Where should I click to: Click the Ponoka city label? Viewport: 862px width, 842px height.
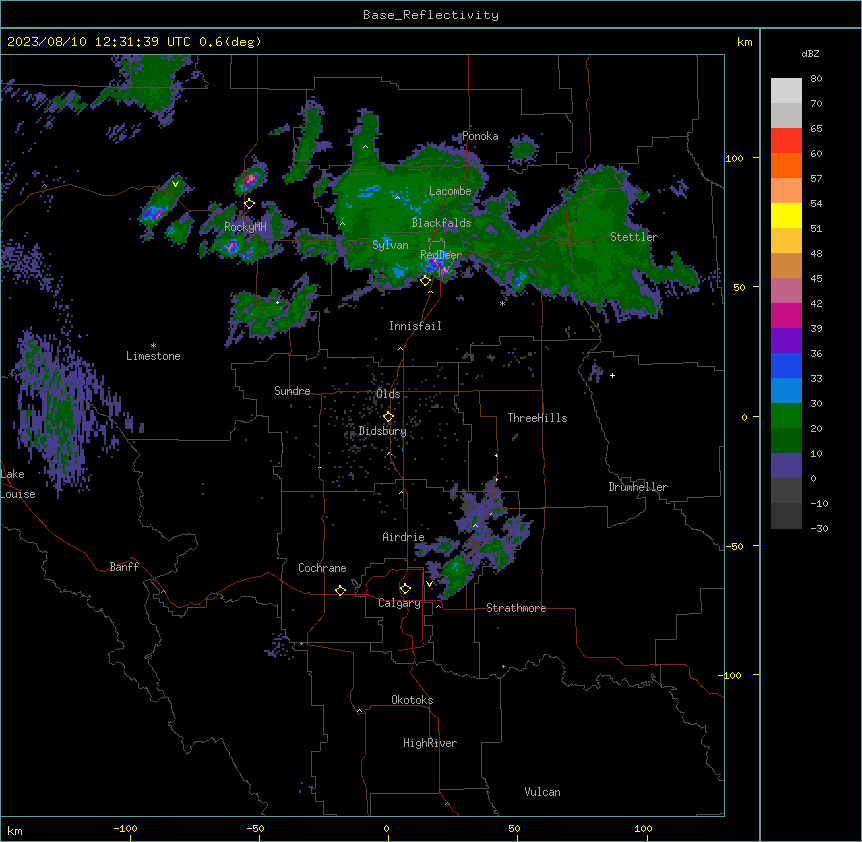click(x=480, y=136)
